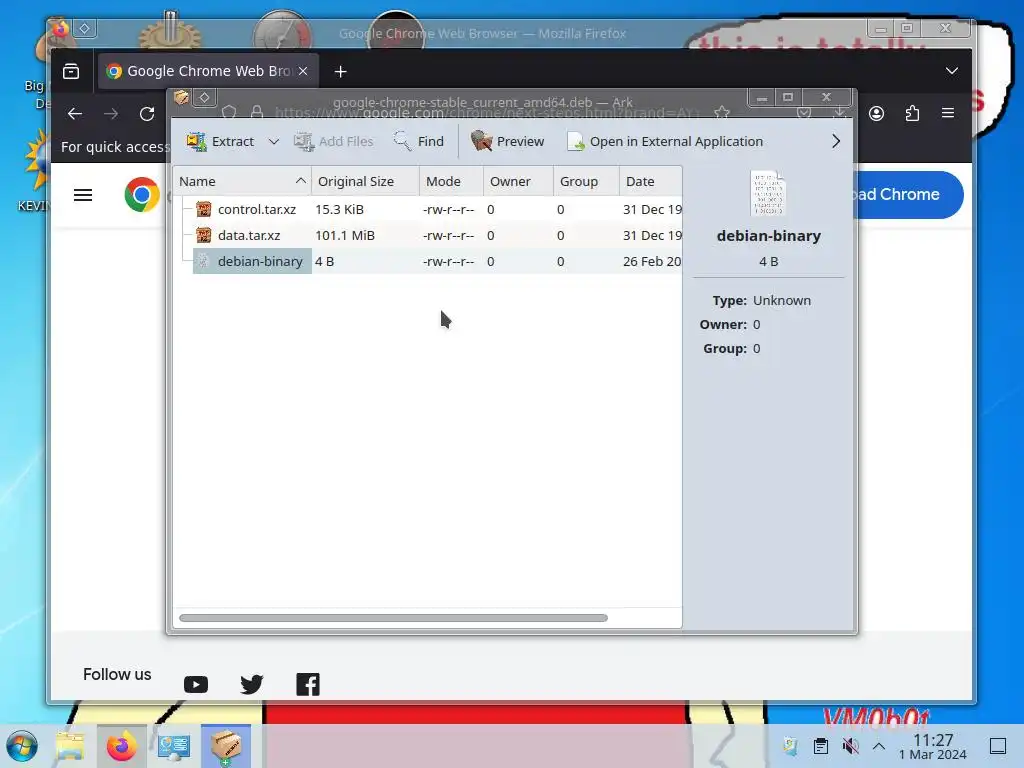1024x768 pixels.
Task: Open the Firefox hamburger application menu
Action: [948, 114]
